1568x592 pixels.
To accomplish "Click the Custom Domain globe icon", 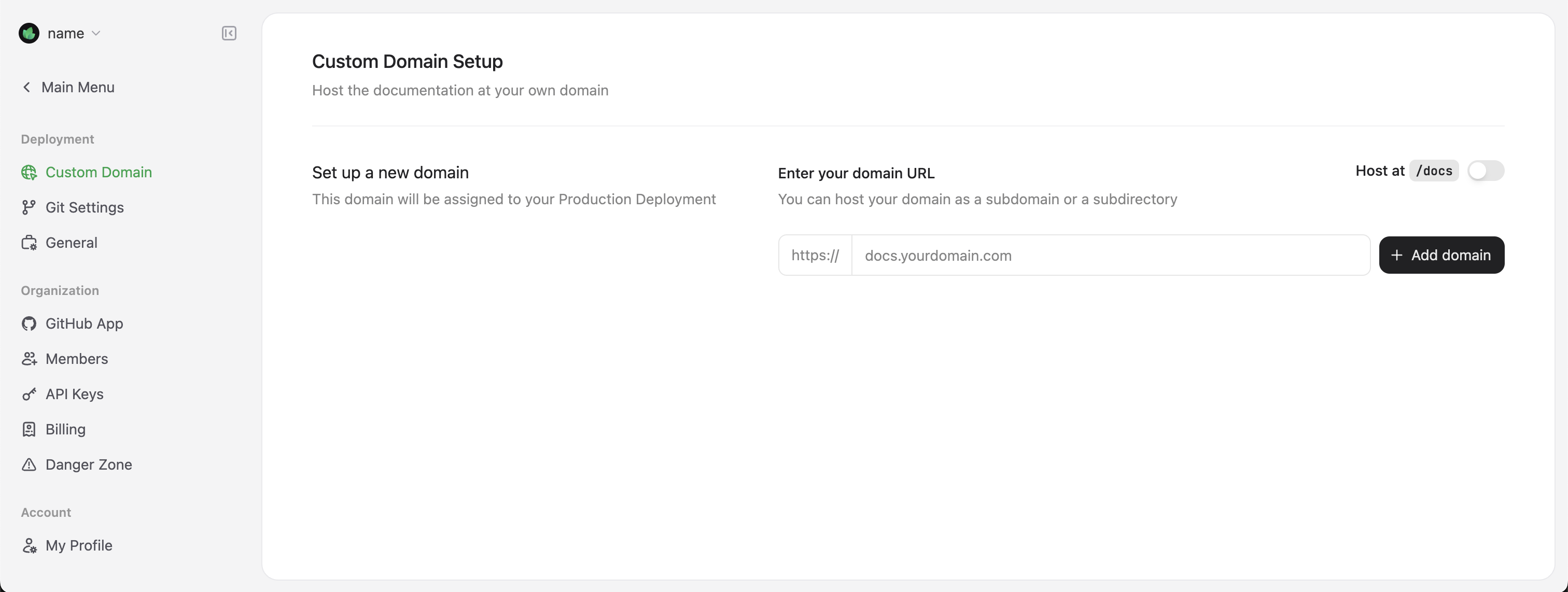I will point(29,173).
